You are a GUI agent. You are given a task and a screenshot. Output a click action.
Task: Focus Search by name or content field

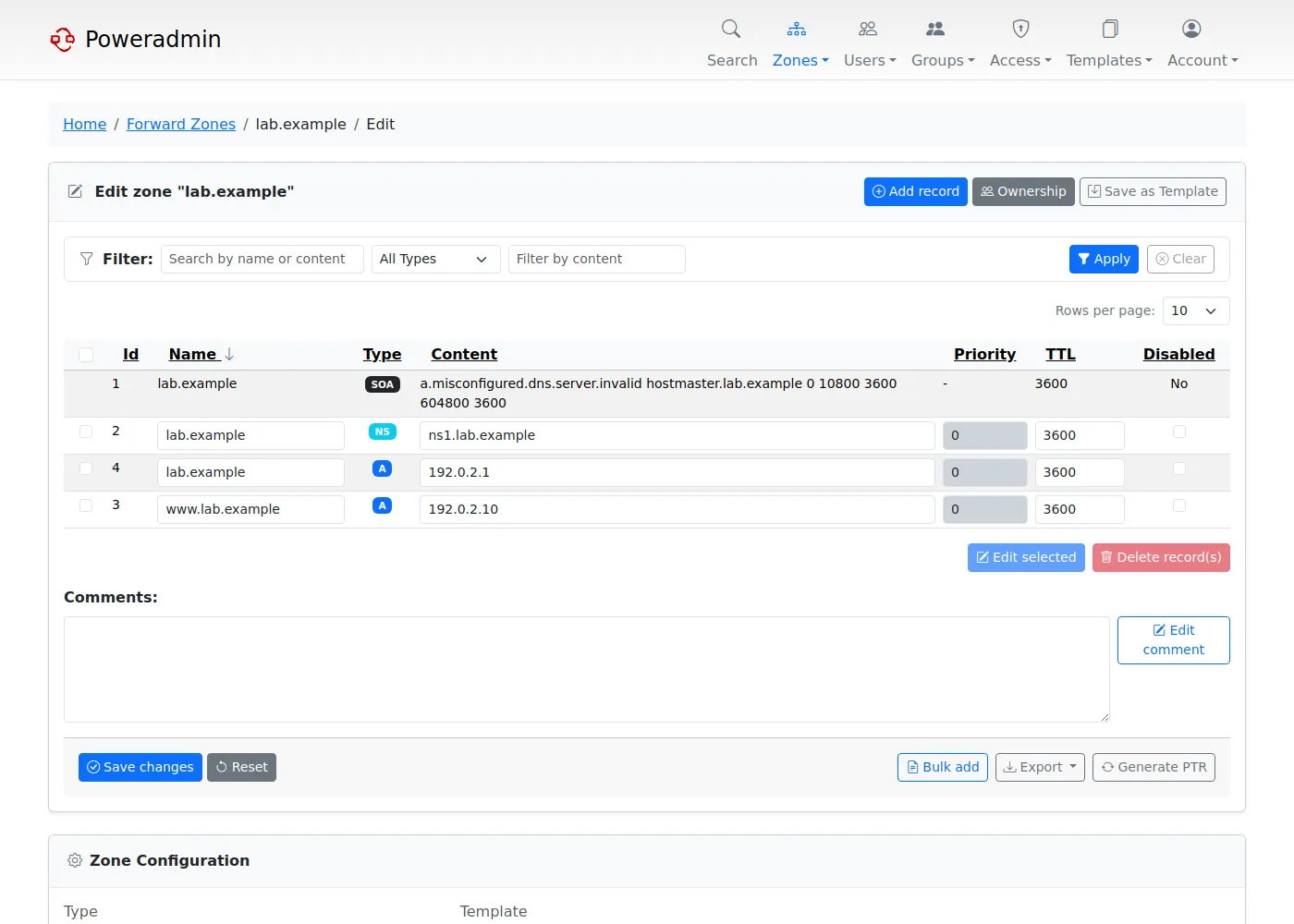pos(262,259)
